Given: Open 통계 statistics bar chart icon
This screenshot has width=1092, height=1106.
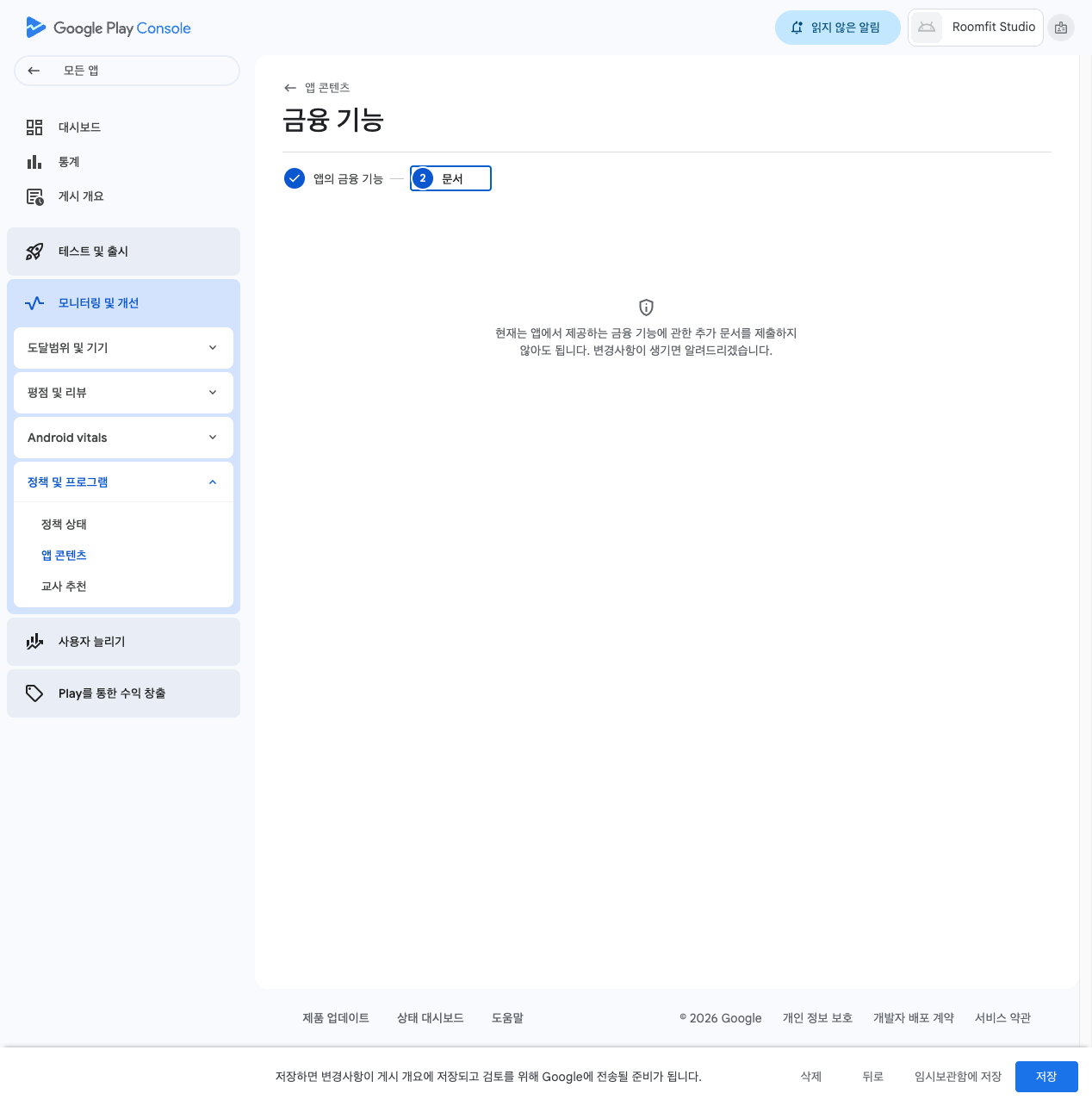Looking at the screenshot, I should click(34, 162).
